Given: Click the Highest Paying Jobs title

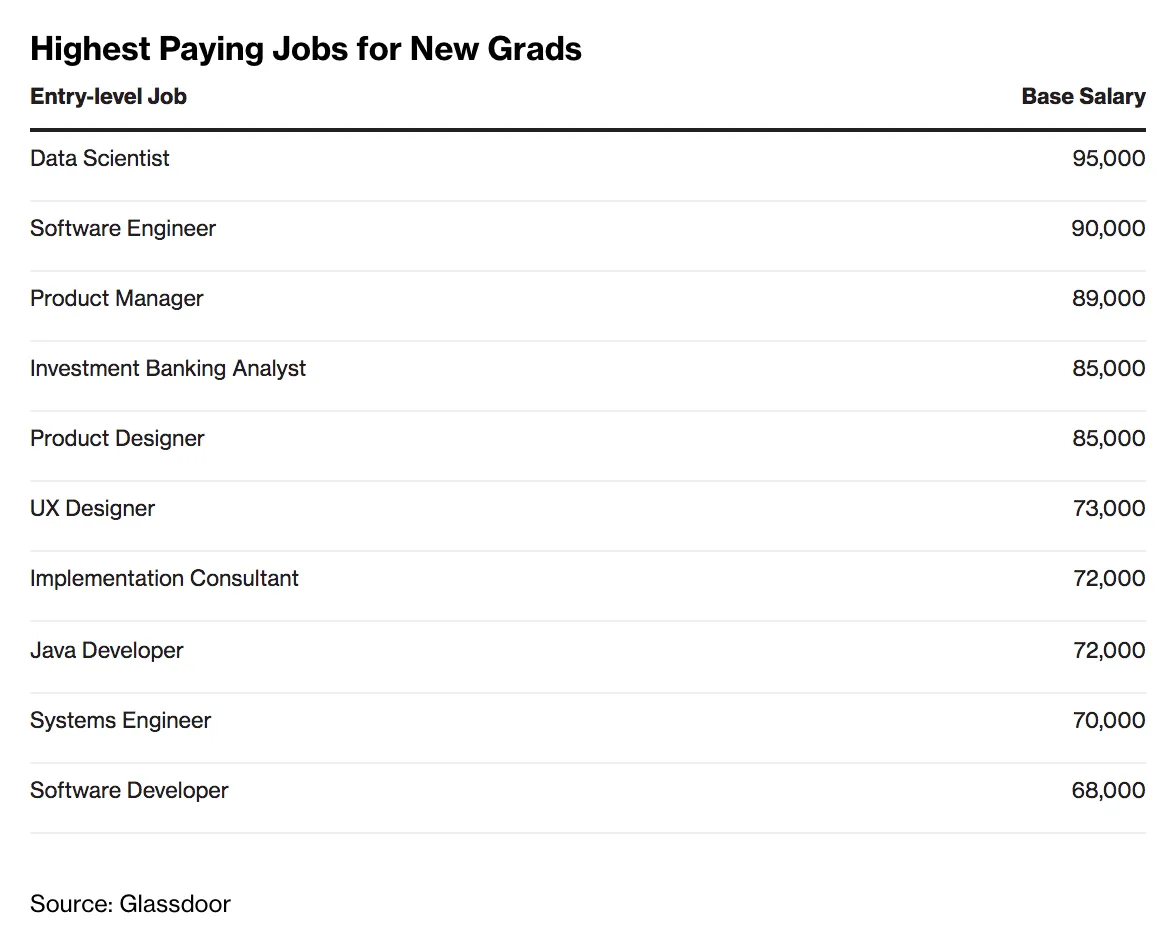Looking at the screenshot, I should coord(306,49).
